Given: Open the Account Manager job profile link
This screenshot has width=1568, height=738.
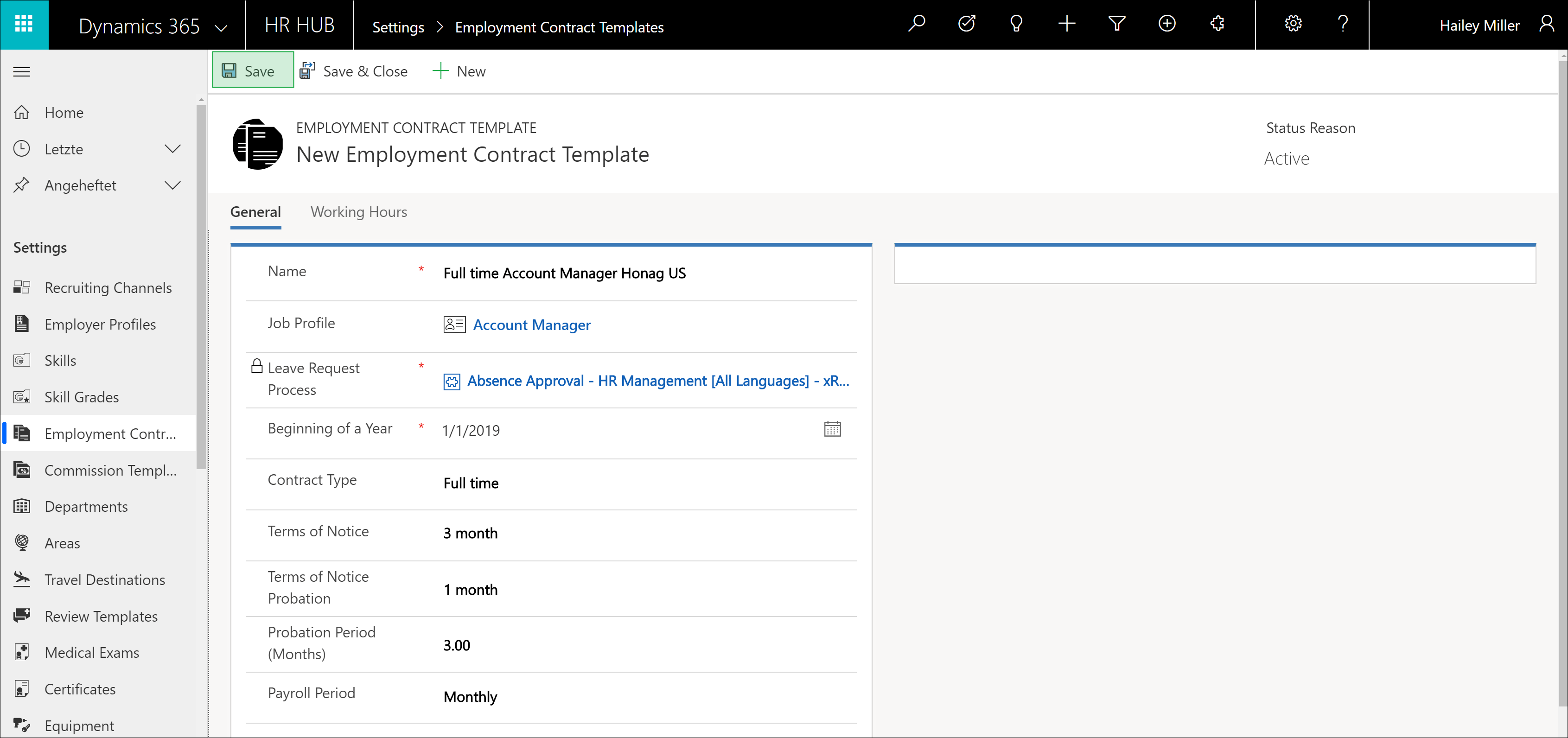Looking at the screenshot, I should [531, 325].
